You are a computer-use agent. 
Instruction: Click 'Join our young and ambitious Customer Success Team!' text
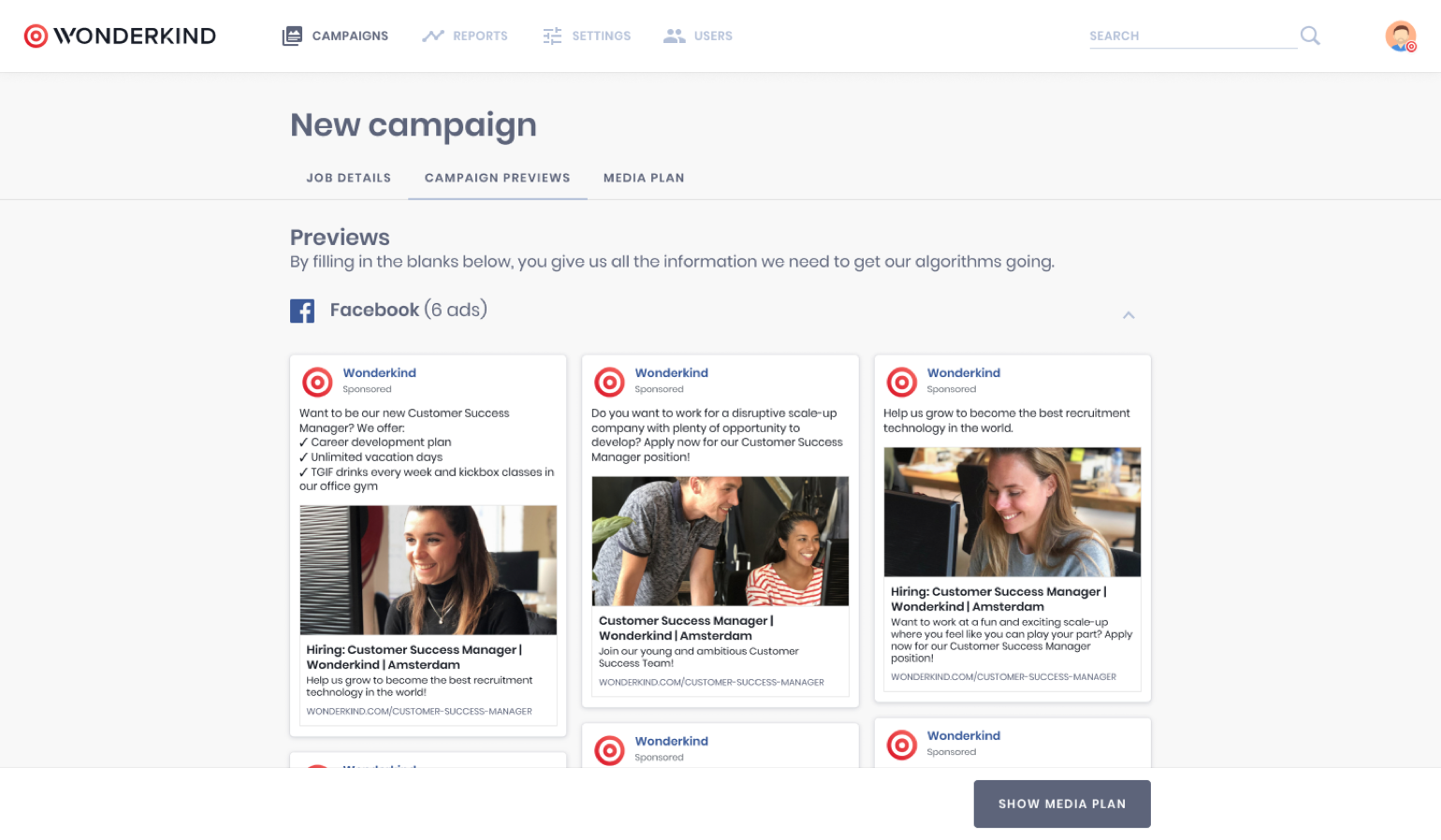[x=698, y=657]
